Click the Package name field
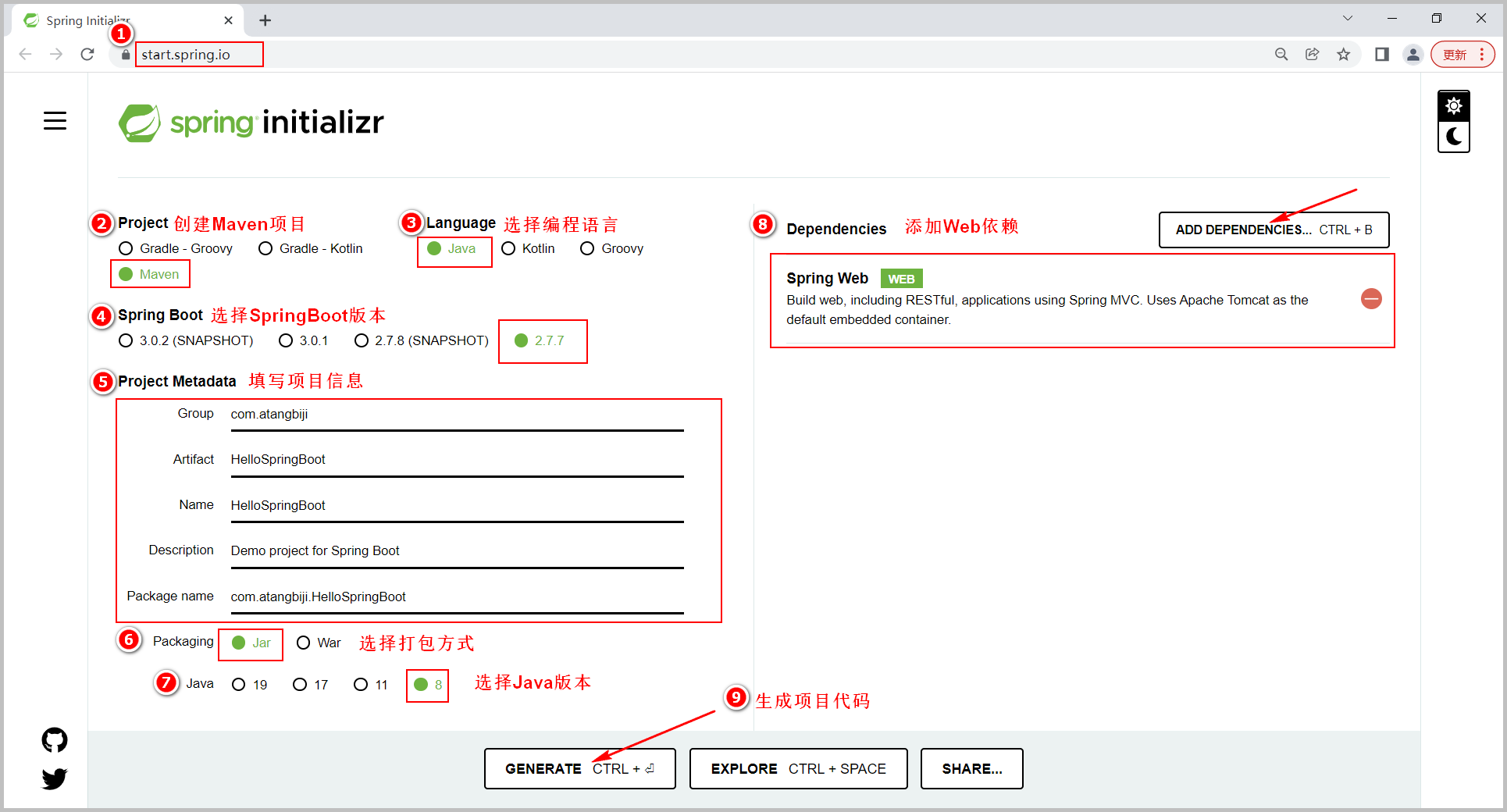The image size is (1507, 812). pos(457,597)
